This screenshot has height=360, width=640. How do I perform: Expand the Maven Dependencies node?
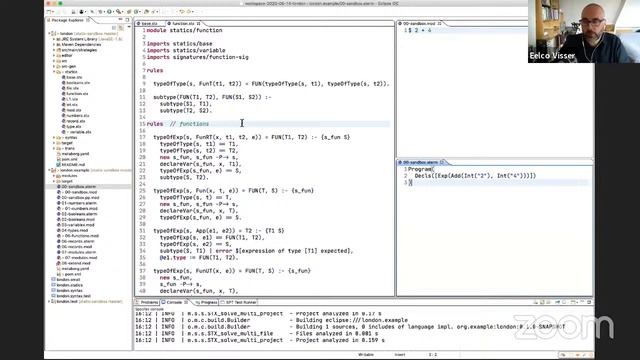[54, 44]
